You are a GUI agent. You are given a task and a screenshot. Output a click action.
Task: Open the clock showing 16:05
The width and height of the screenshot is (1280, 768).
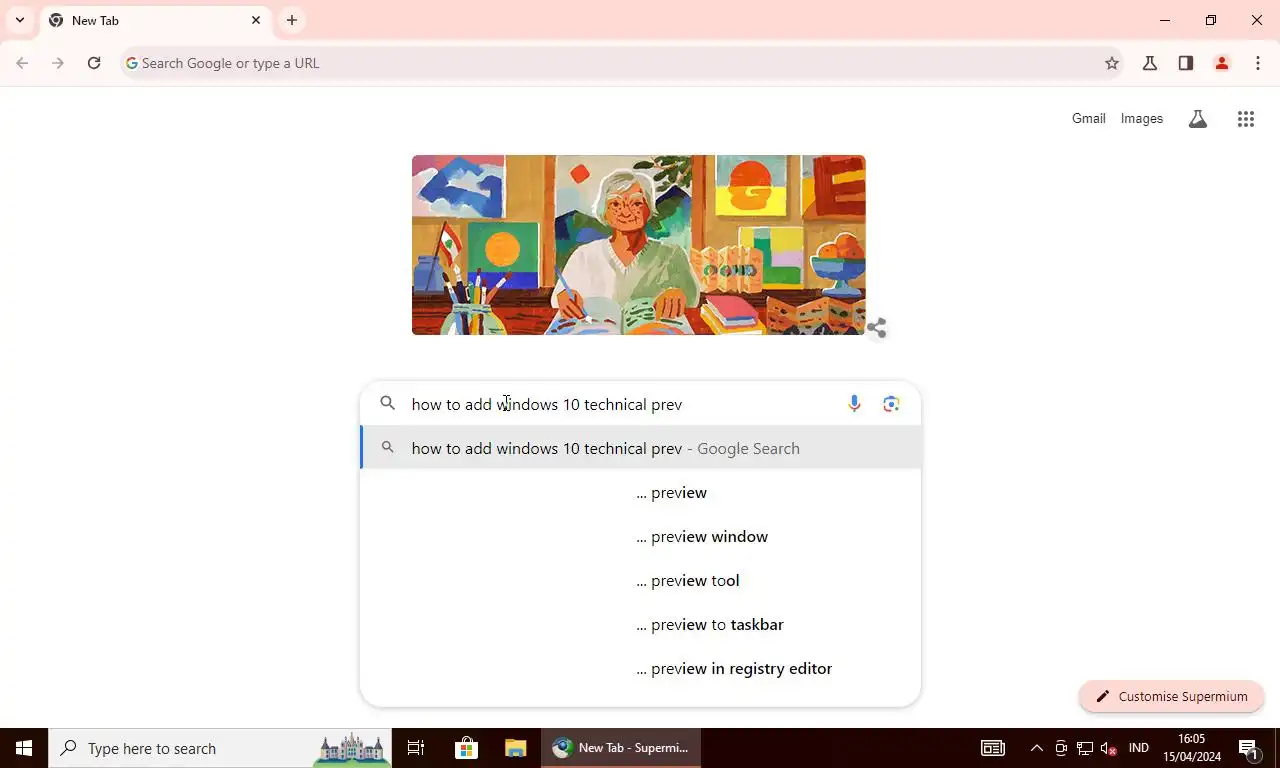pos(1192,748)
